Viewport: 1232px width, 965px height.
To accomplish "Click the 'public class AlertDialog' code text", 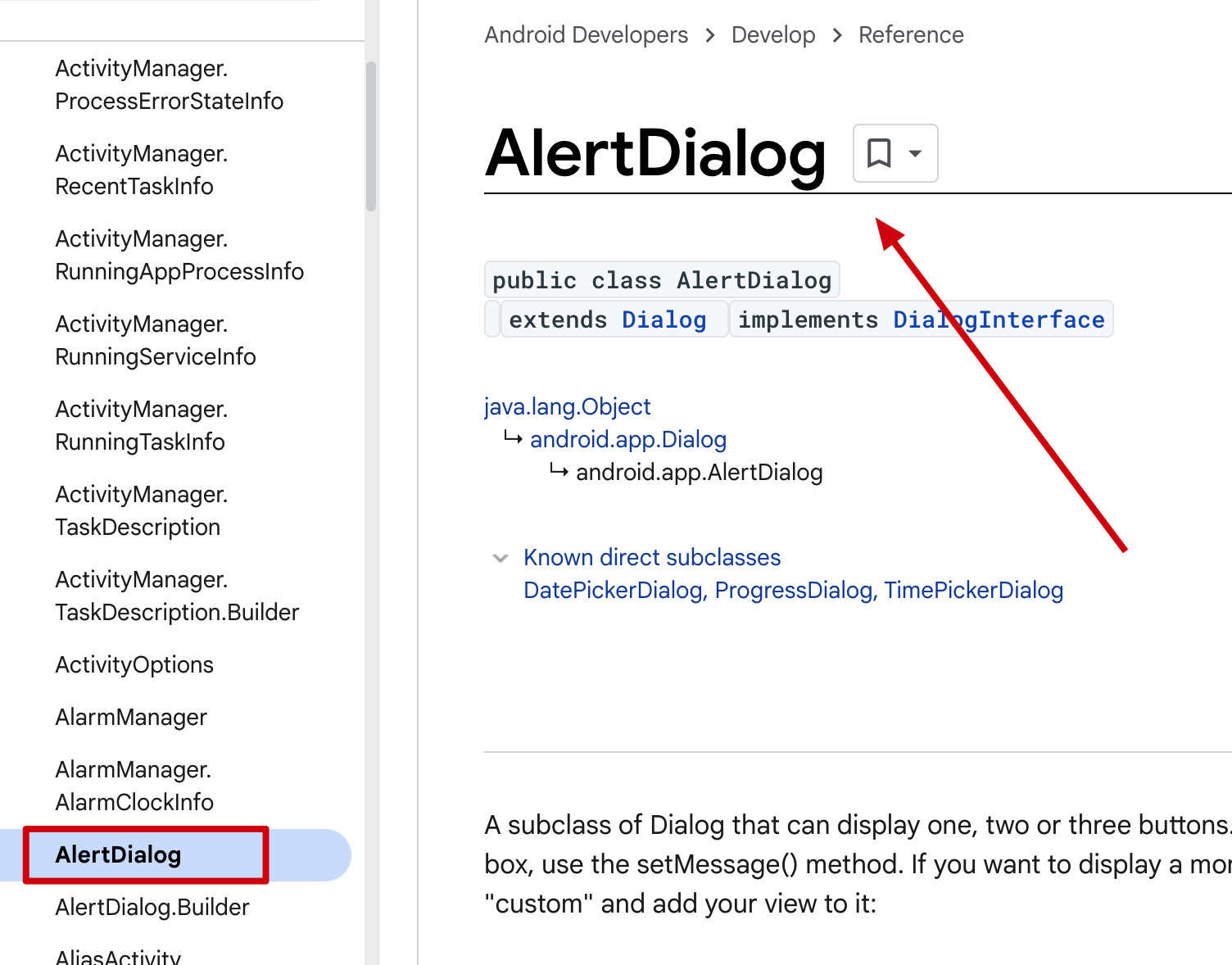I will tap(662, 280).
